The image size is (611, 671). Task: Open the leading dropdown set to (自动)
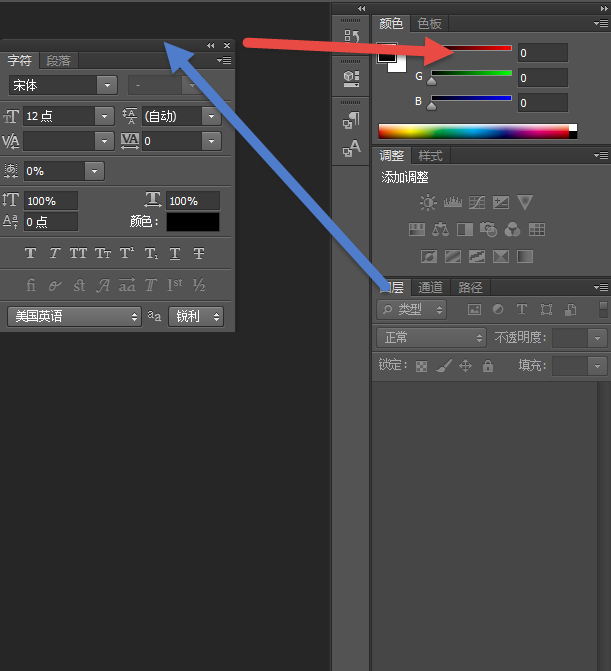pyautogui.click(x=211, y=116)
